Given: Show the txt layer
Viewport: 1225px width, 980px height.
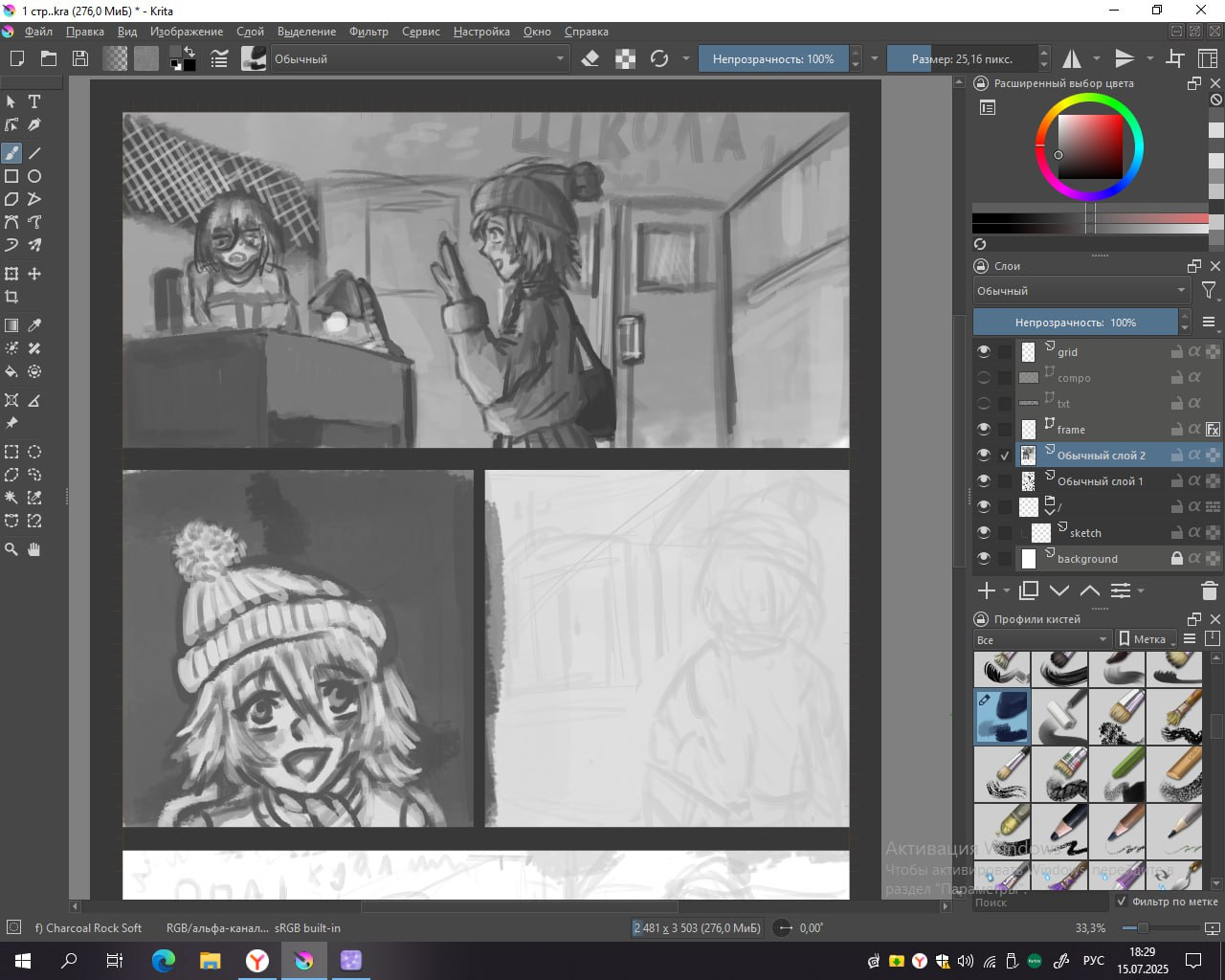Looking at the screenshot, I should [984, 403].
